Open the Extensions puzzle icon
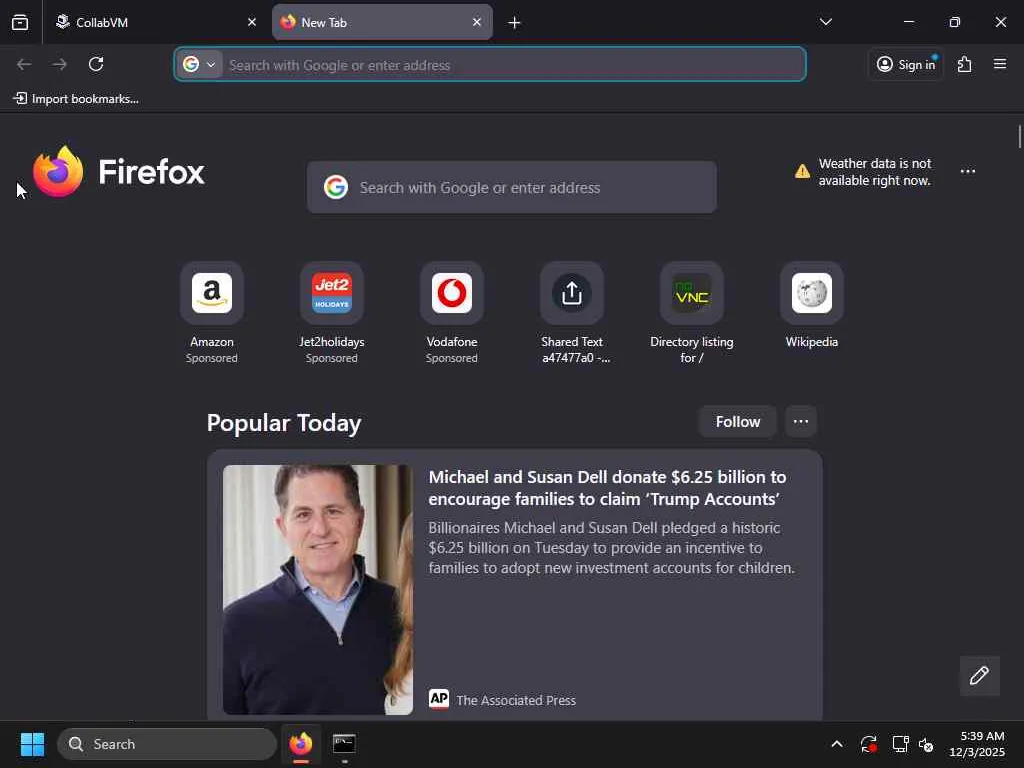1024x768 pixels. (x=965, y=64)
